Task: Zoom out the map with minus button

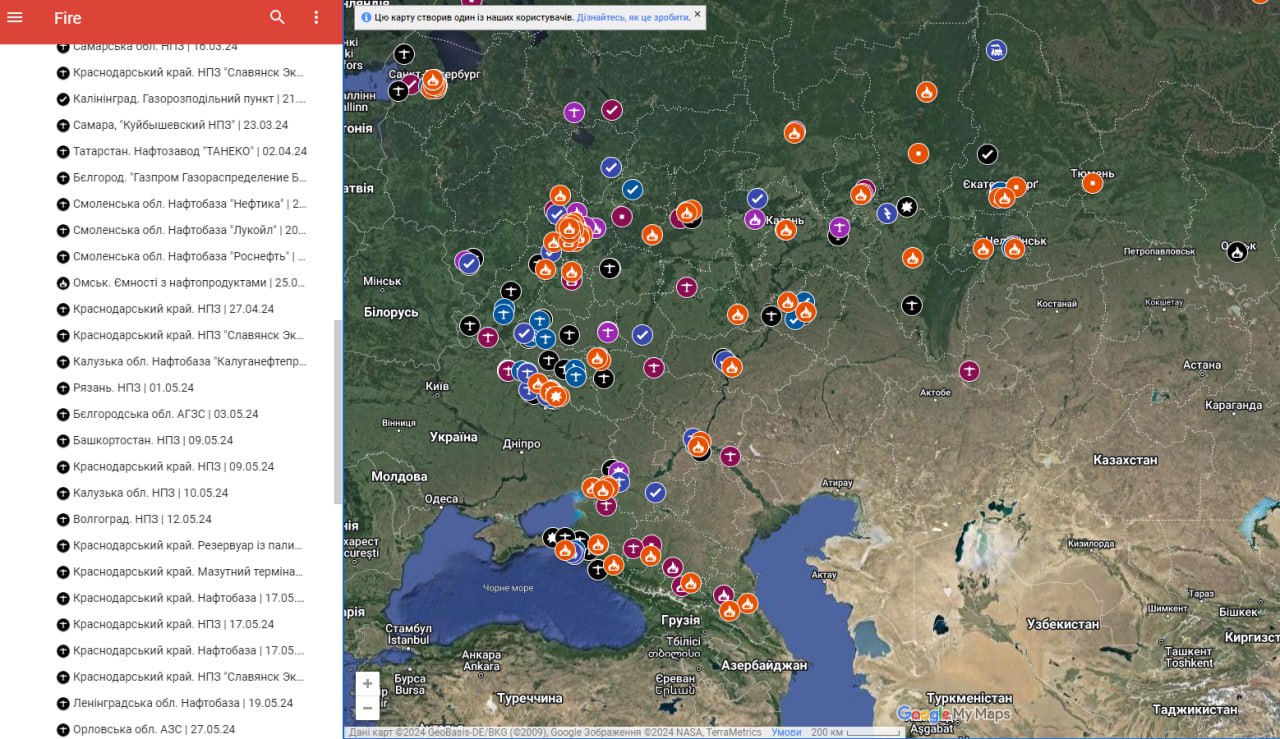Action: 367,708
